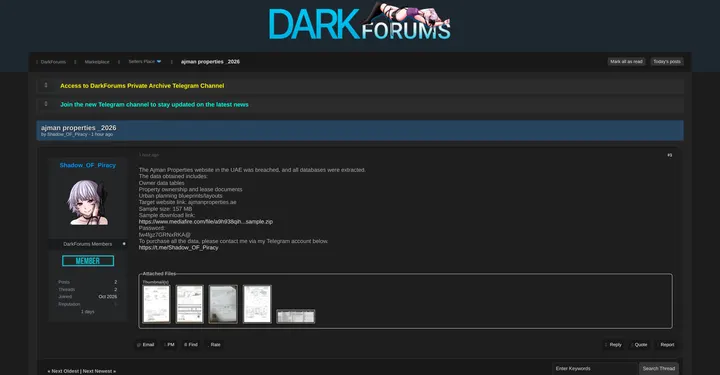Open the Private Archive Telegram Channel announcement
This screenshot has width=720, height=375.
click(x=142, y=86)
